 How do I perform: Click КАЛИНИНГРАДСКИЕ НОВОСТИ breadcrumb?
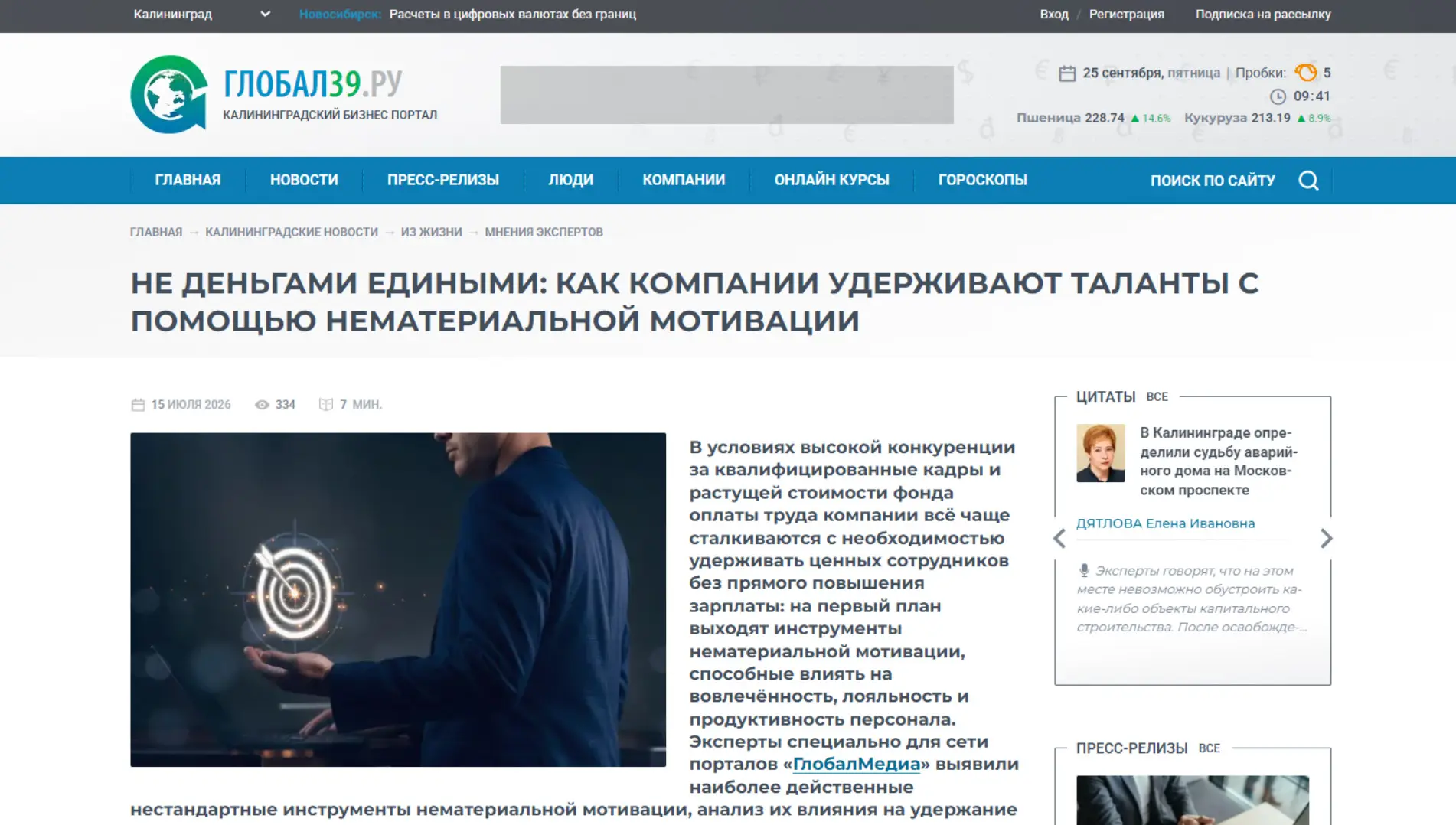[292, 232]
